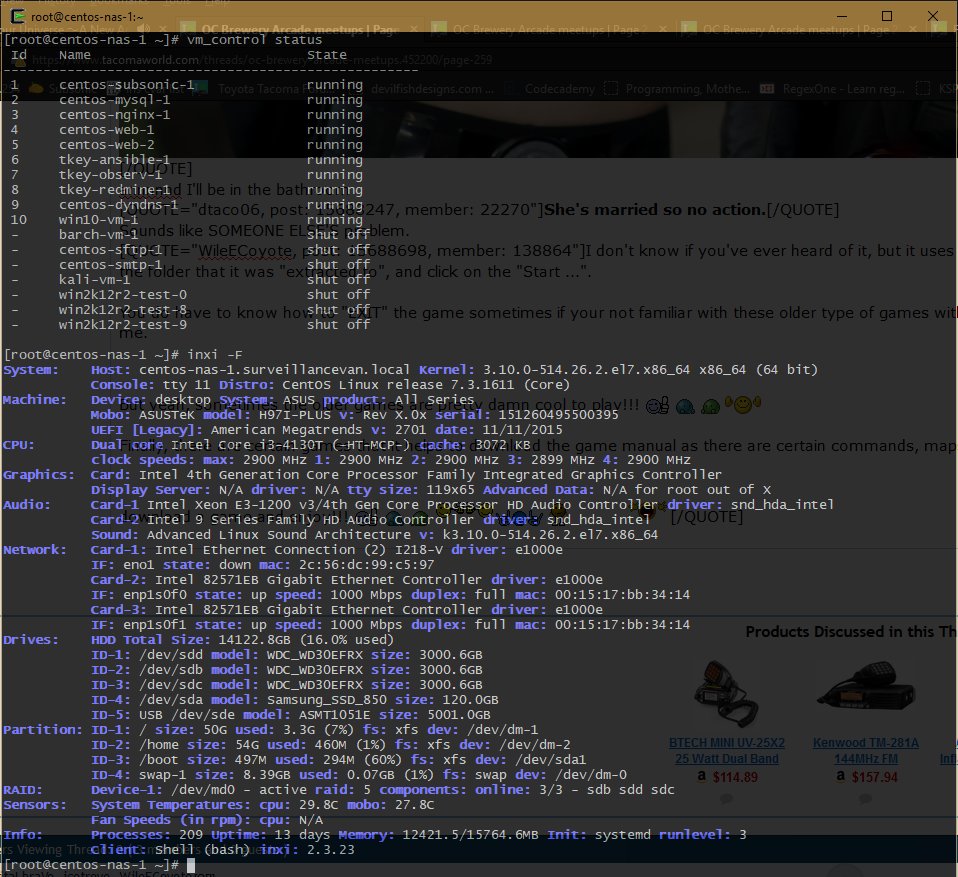Viewport: 958px width, 877px height.
Task: Click the motherboard model H97I-PLUS
Action: pos(294,414)
